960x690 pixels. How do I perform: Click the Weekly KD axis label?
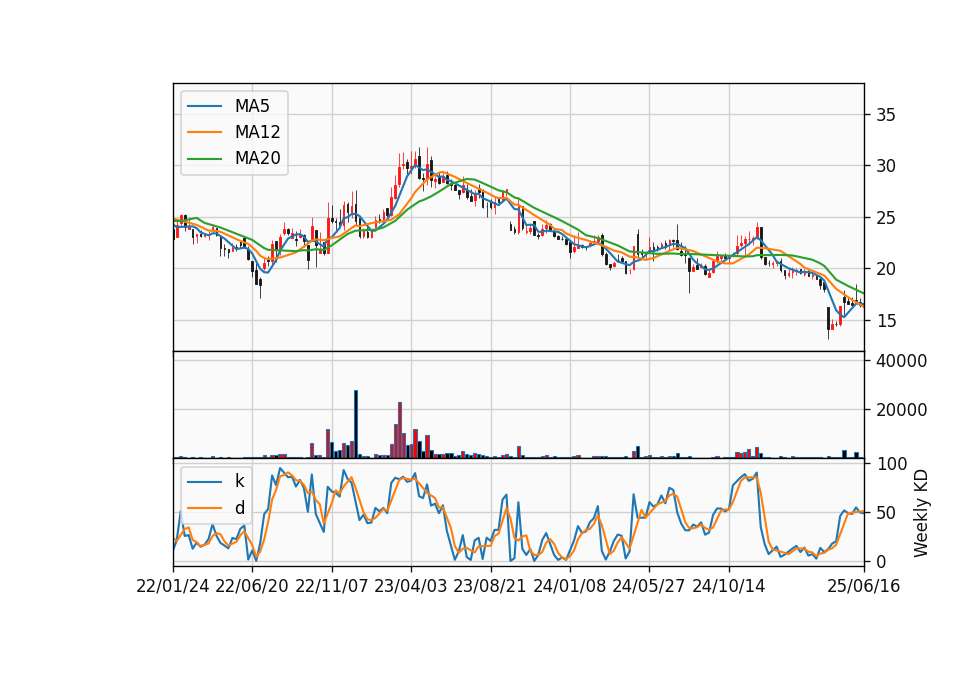pos(920,514)
